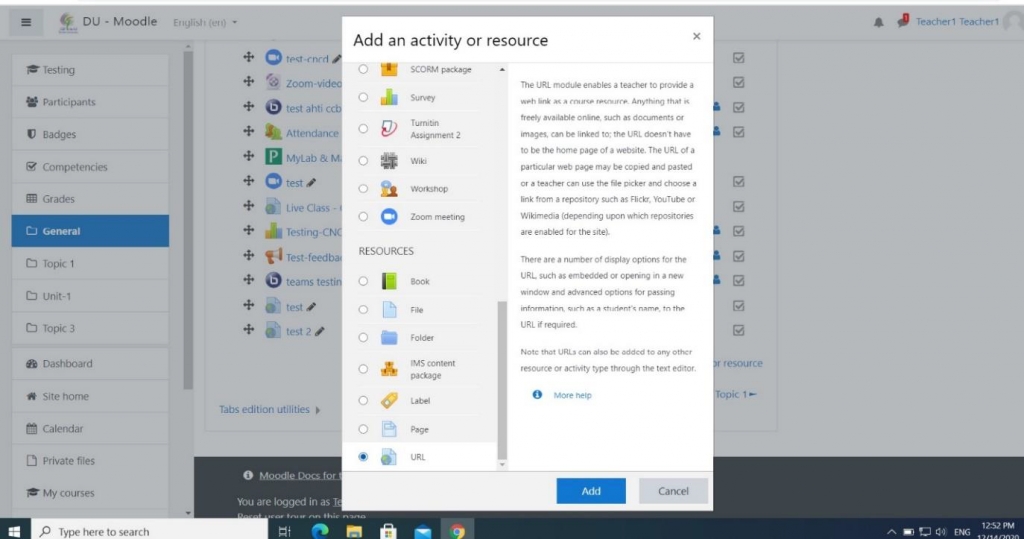
Task: Open the More help link
Action: coord(572,395)
